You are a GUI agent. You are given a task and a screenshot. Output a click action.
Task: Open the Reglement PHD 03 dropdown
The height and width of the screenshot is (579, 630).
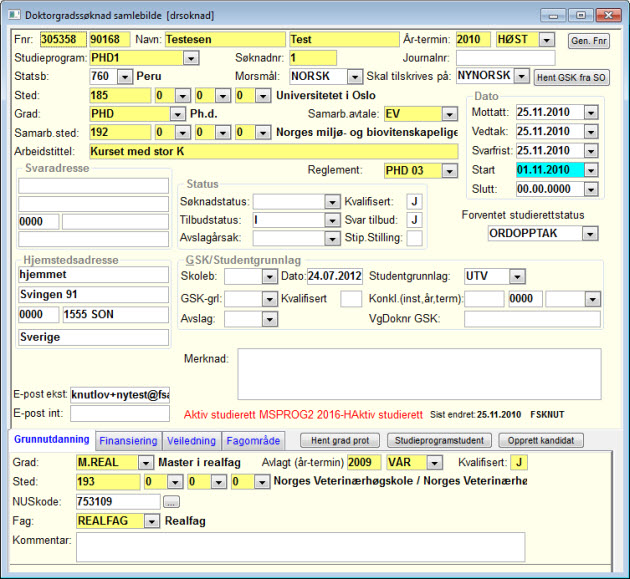click(x=449, y=171)
